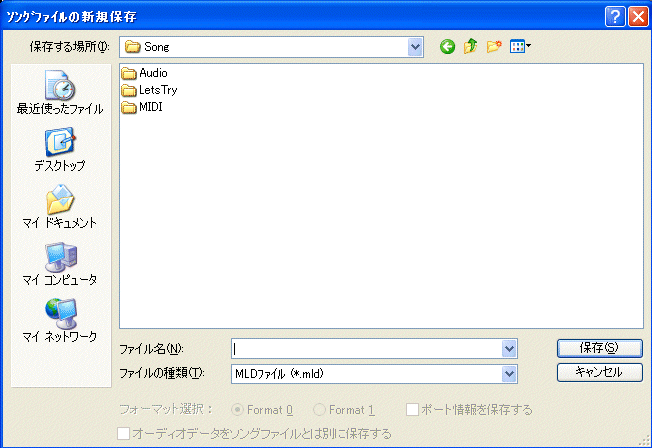This screenshot has width=652, height=448.
Task: Select the Format 0 radio button
Action: coord(237,410)
